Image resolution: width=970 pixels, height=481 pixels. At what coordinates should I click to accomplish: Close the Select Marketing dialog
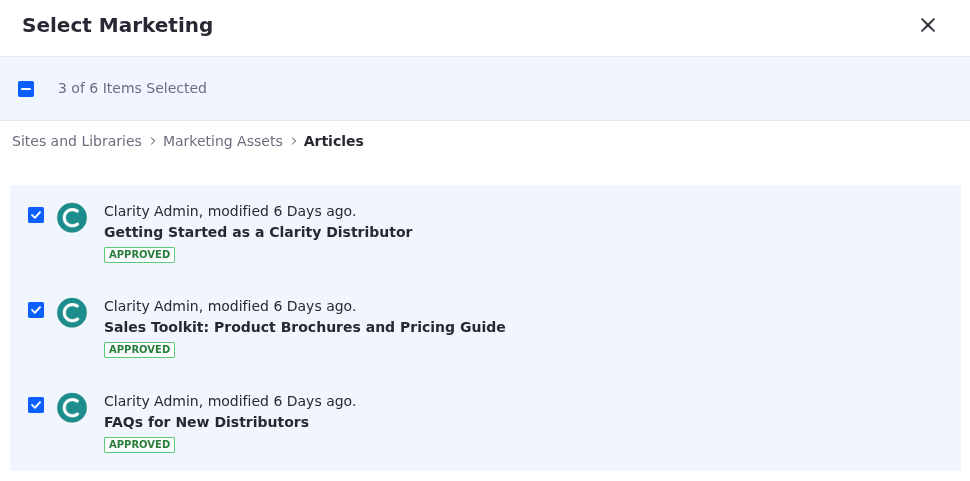click(x=928, y=25)
